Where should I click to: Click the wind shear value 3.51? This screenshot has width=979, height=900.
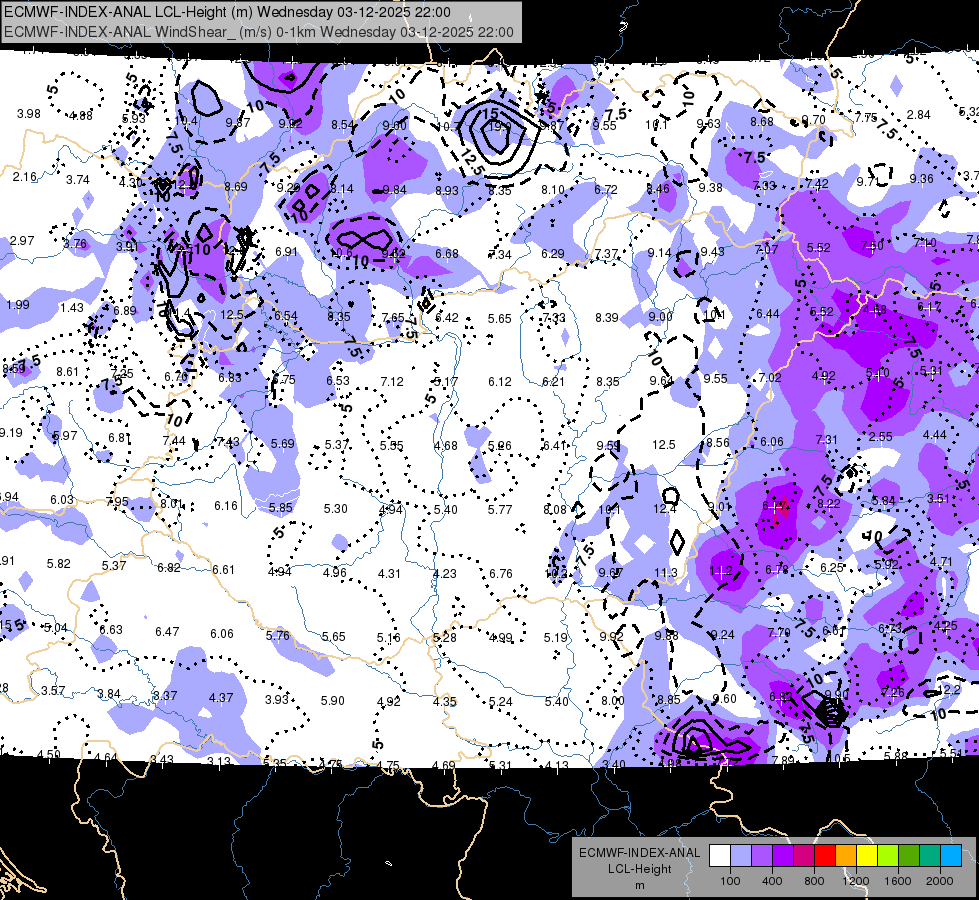point(938,498)
